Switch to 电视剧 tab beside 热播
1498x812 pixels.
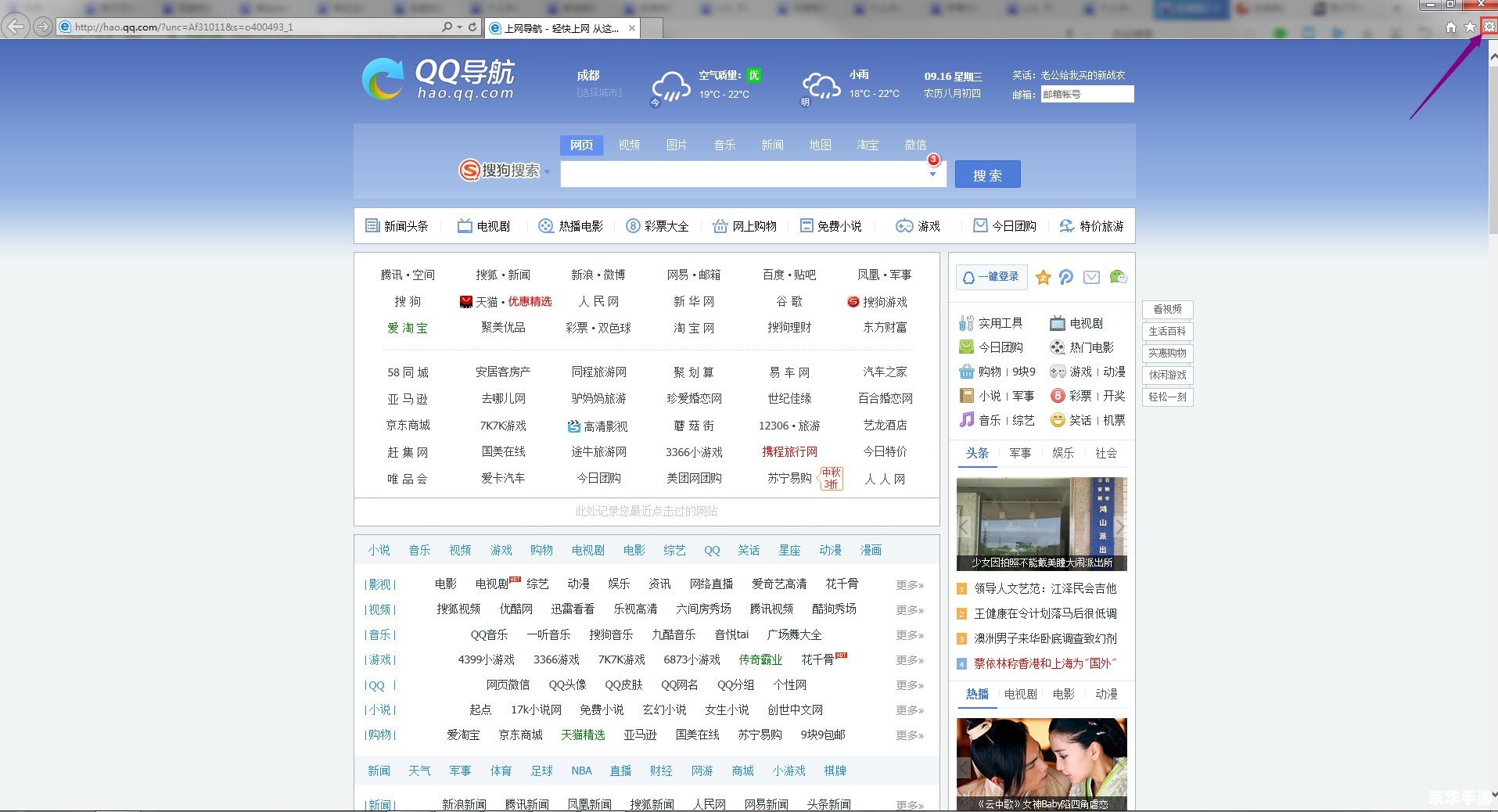tap(1020, 695)
